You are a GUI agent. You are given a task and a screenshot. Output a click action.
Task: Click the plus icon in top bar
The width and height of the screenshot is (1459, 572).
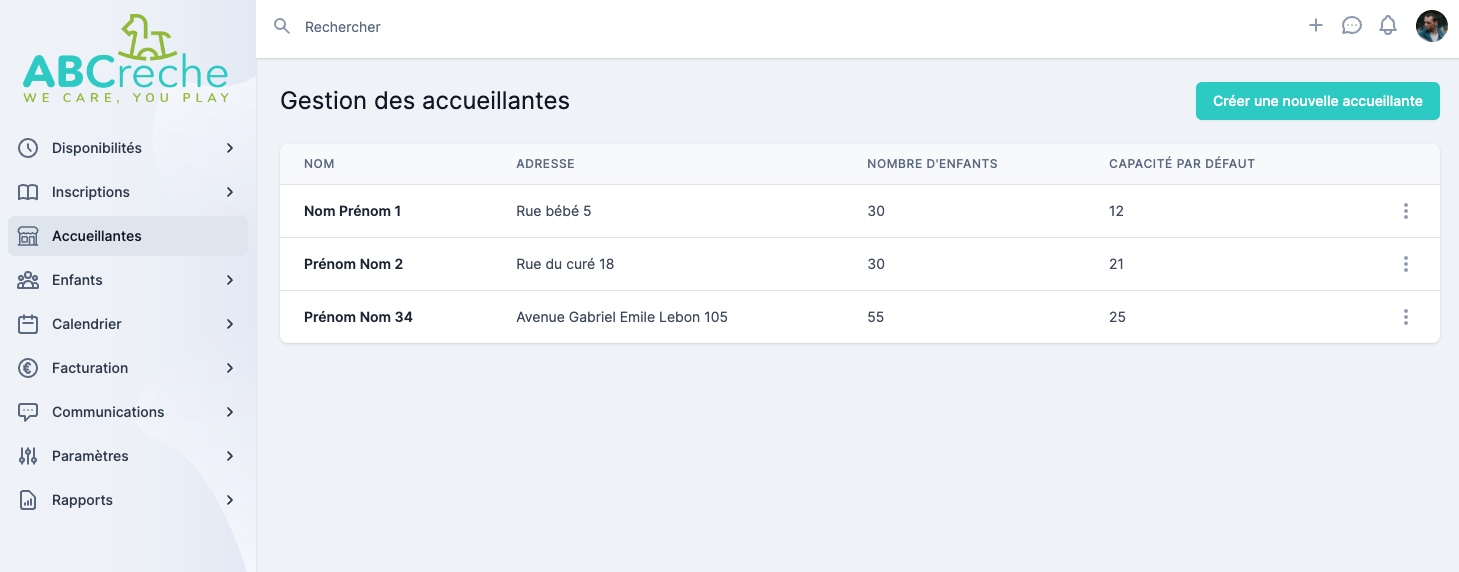(x=1316, y=26)
